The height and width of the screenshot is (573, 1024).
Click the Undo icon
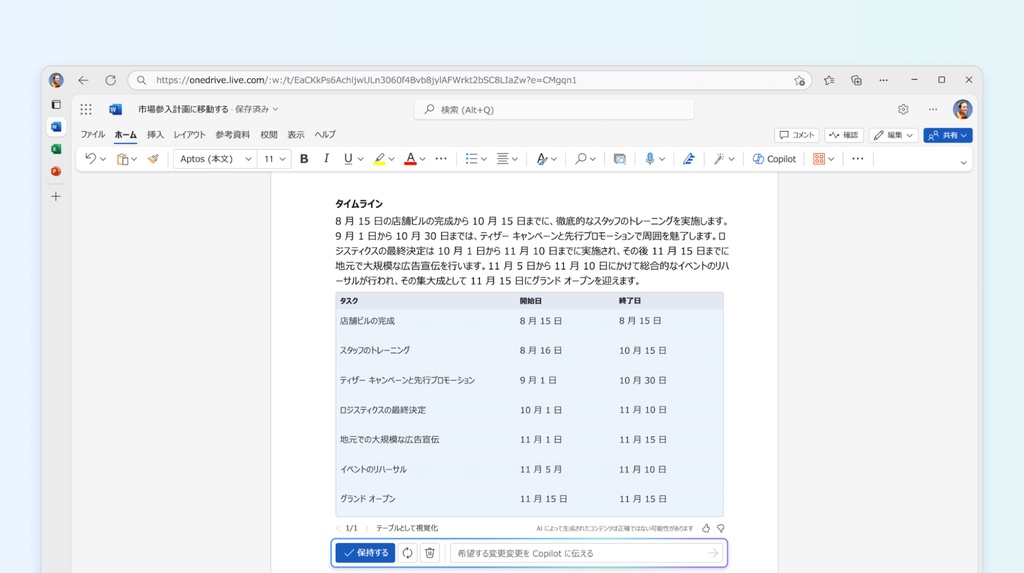tap(91, 159)
